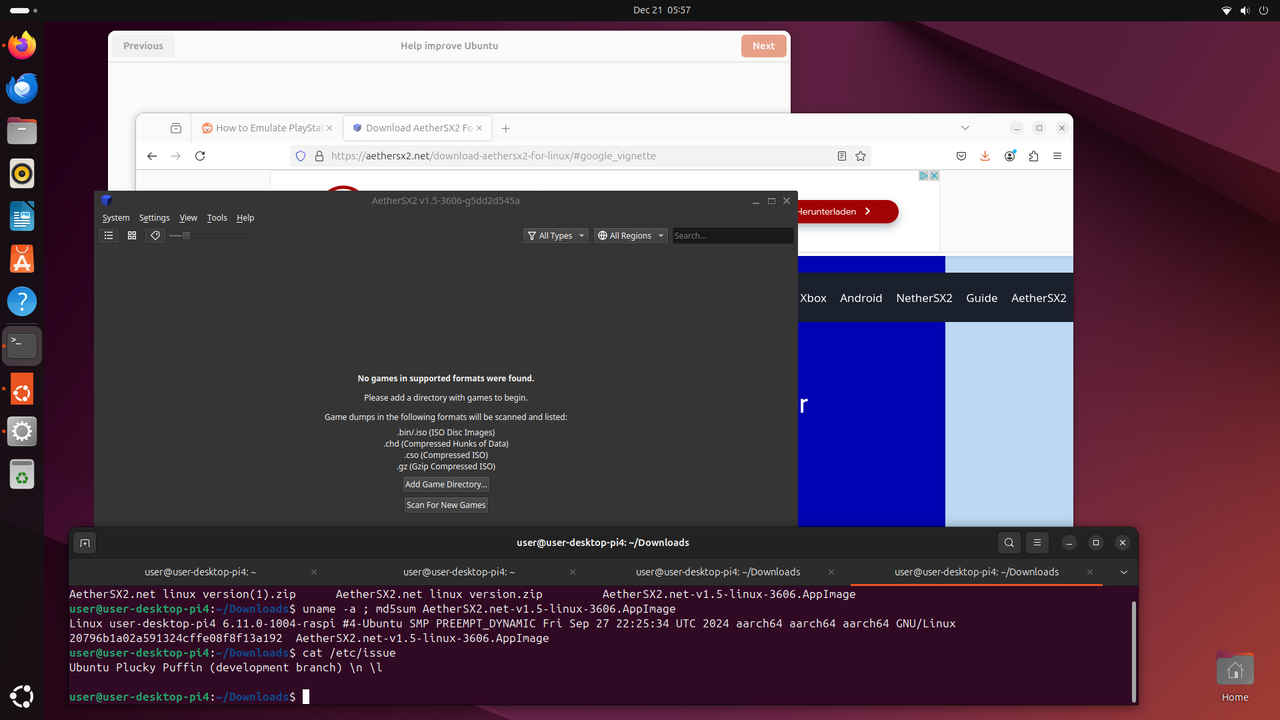Screen dimensions: 1280x720
Task: Reload the Firefox page
Action: coord(200,156)
